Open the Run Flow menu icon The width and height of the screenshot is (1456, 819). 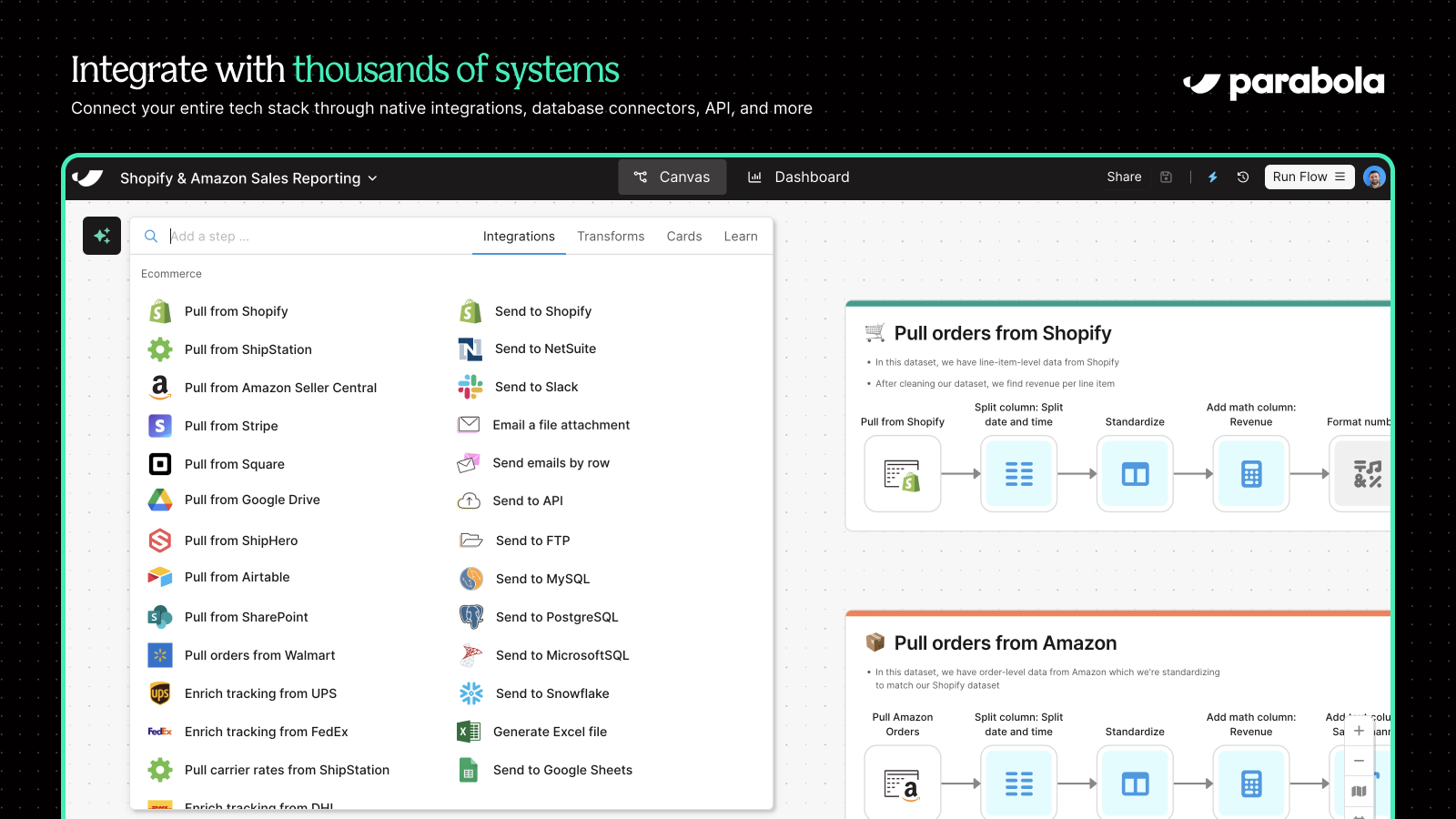[1340, 177]
